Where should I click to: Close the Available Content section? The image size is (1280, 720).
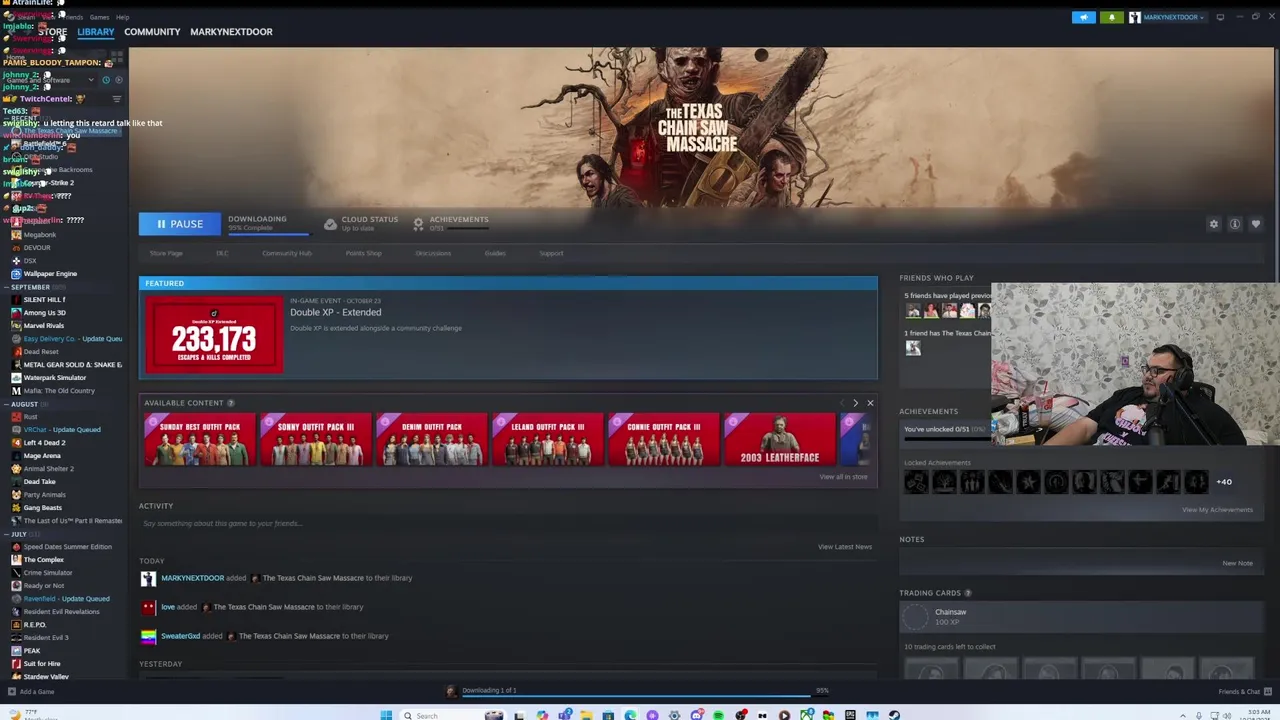(870, 403)
